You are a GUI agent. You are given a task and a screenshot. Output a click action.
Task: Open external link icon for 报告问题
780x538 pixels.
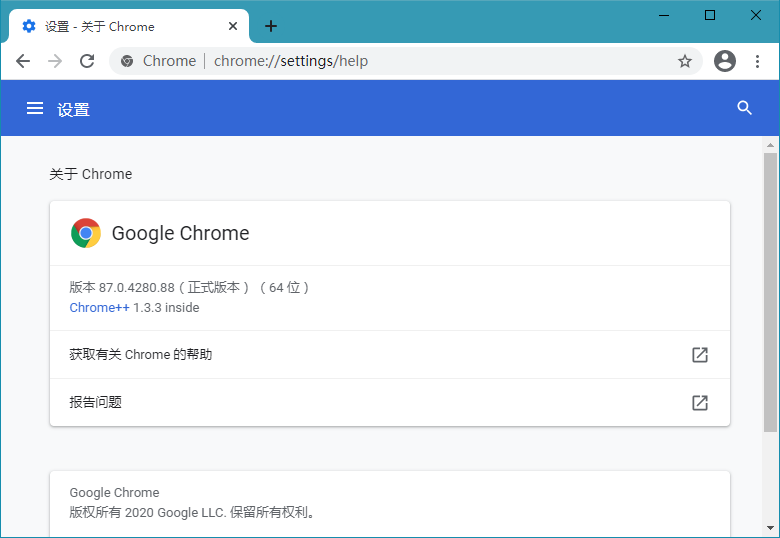tap(700, 402)
